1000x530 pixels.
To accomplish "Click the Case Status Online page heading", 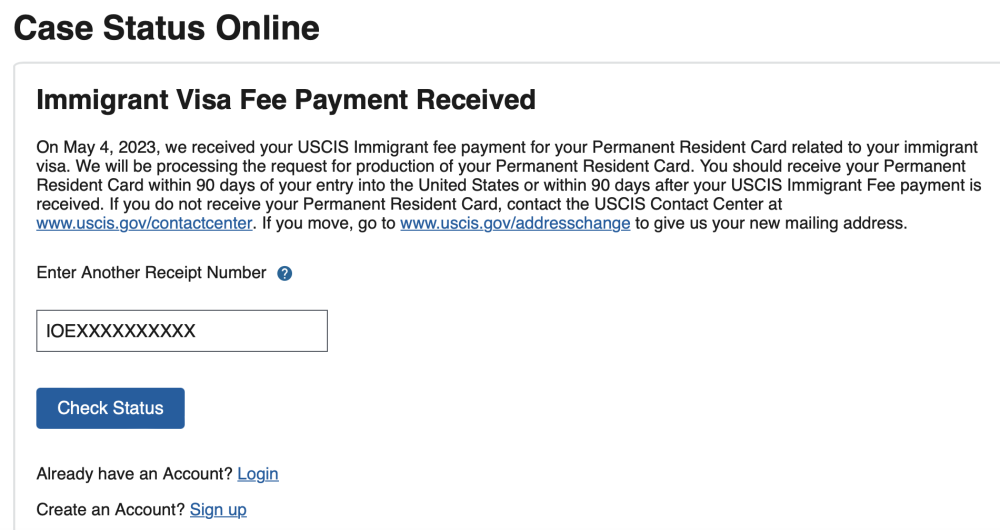I will coord(166,28).
